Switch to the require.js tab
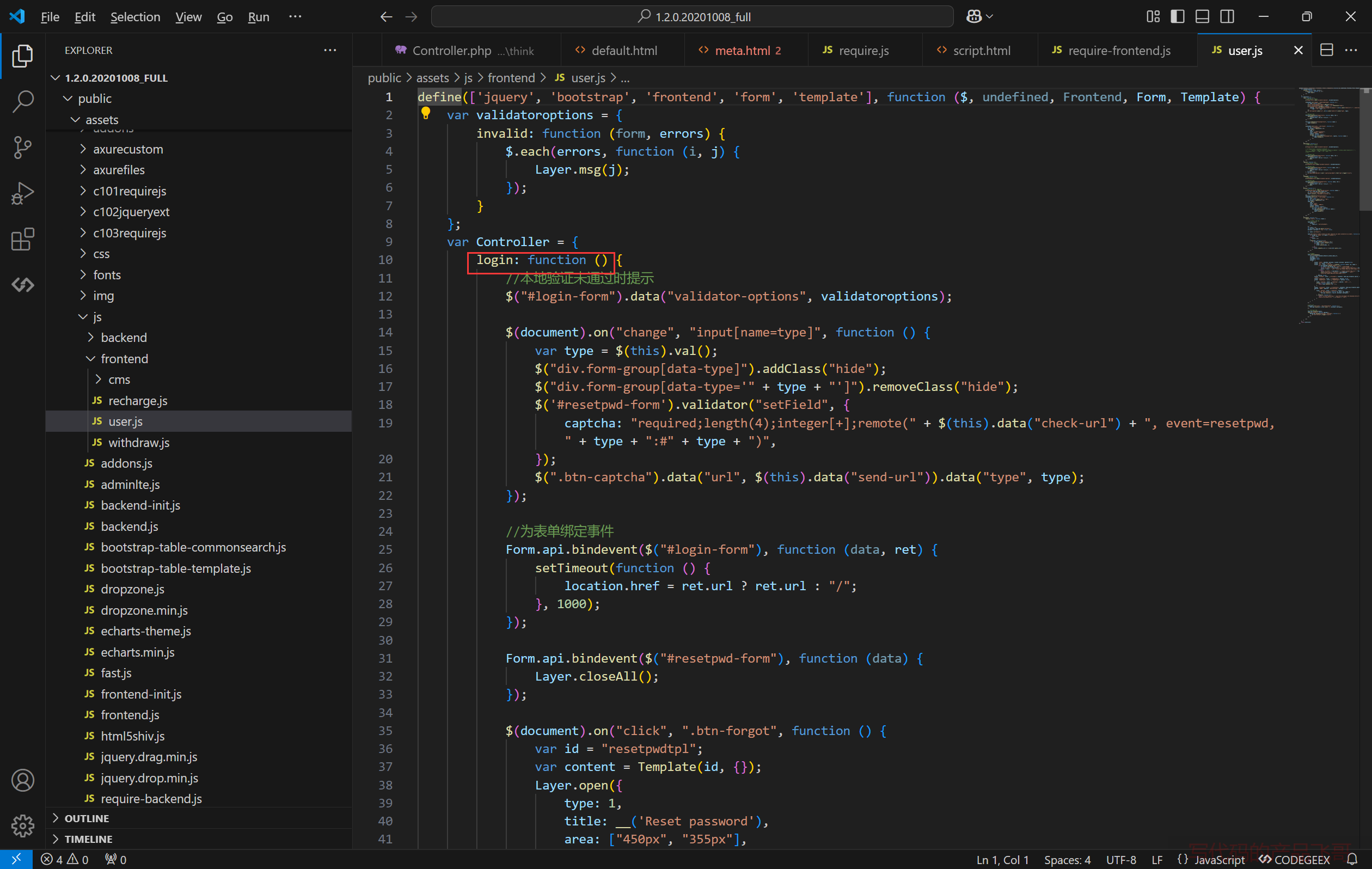The height and width of the screenshot is (869, 1372). coord(865,50)
